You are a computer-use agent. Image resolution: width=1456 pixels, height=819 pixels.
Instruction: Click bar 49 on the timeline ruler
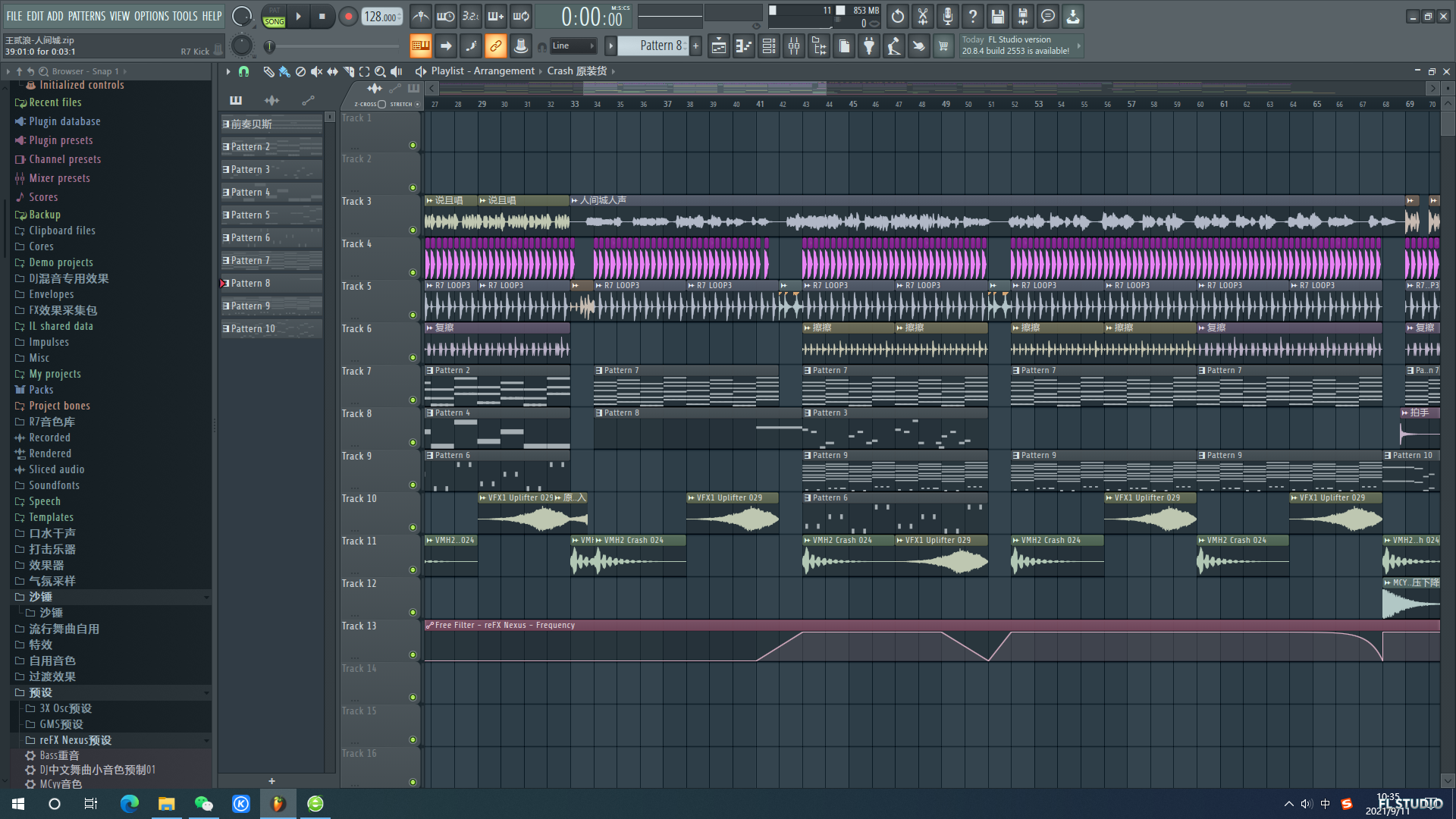point(946,104)
